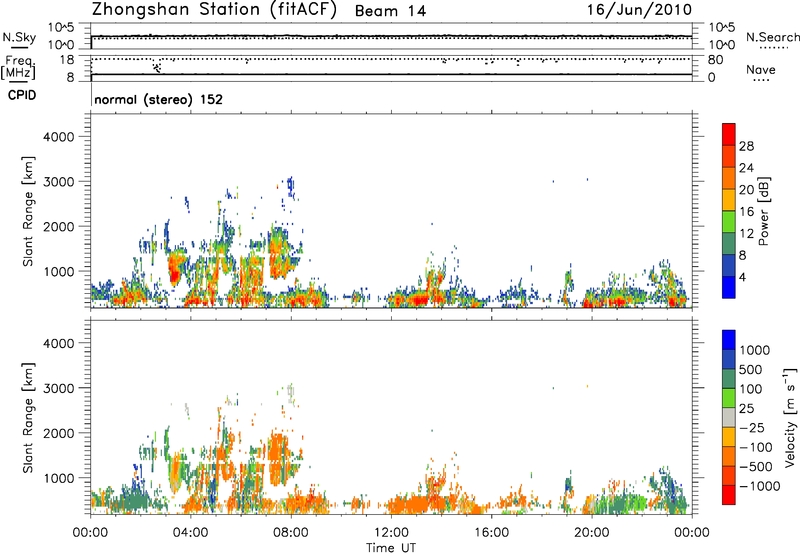Image resolution: width=800 pixels, height=554 pixels.
Task: Pick the blue bottom segment of Power color bar
Action: 729,287
